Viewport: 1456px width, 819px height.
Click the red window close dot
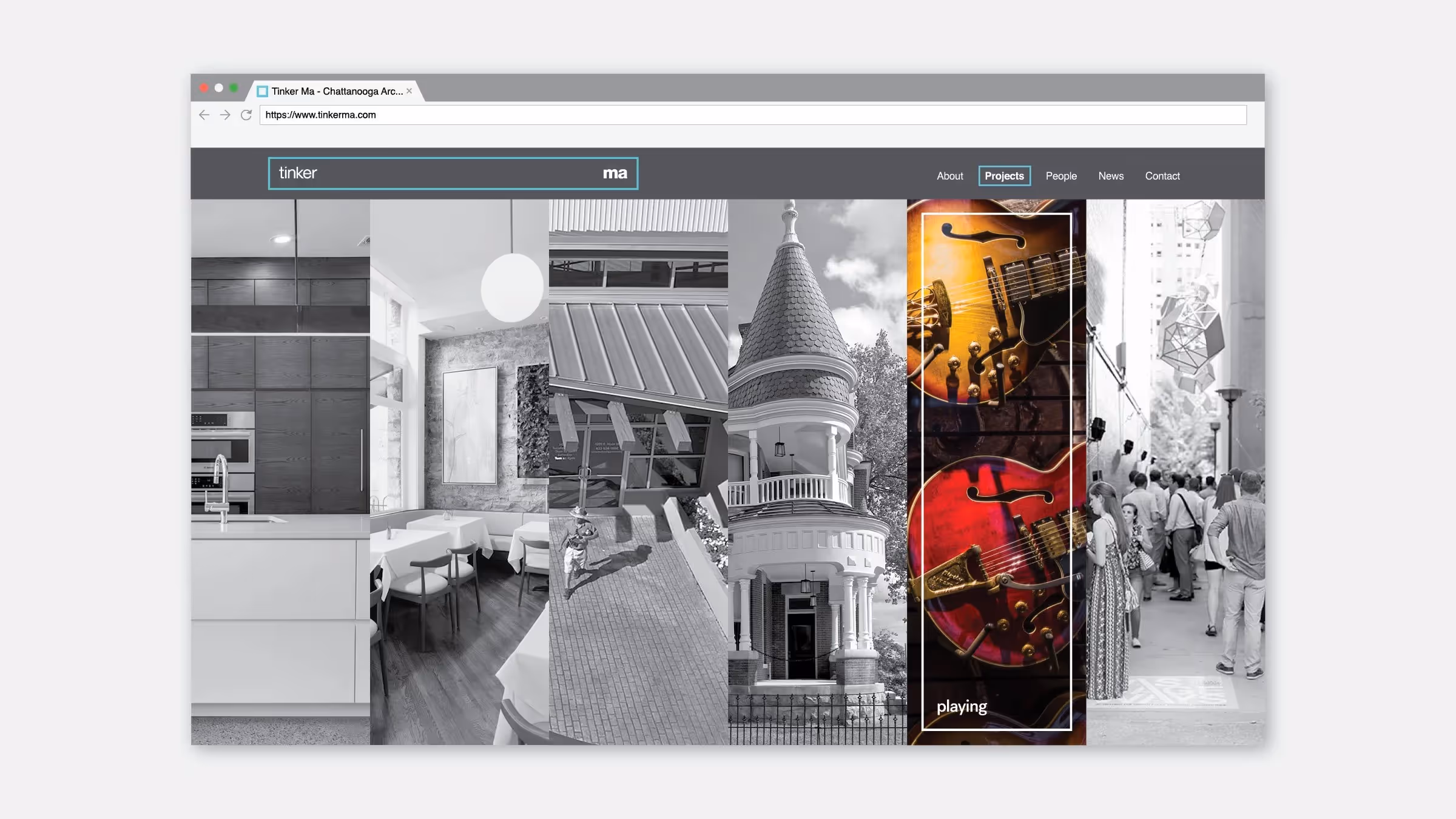(204, 88)
